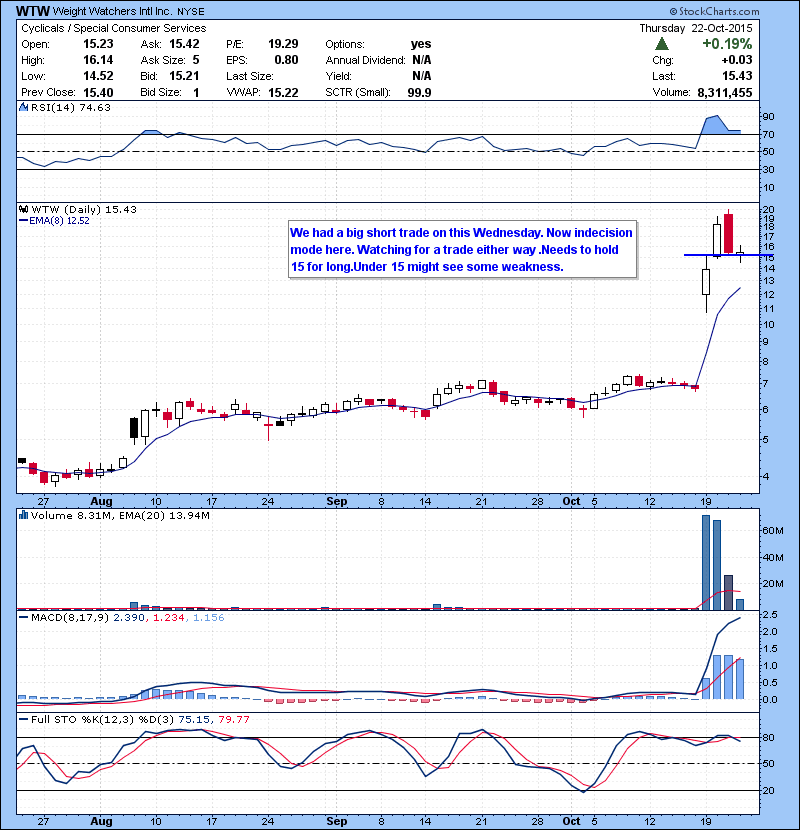800x830 pixels.
Task: Click the Chg value +0.03
Action: (x=736, y=60)
